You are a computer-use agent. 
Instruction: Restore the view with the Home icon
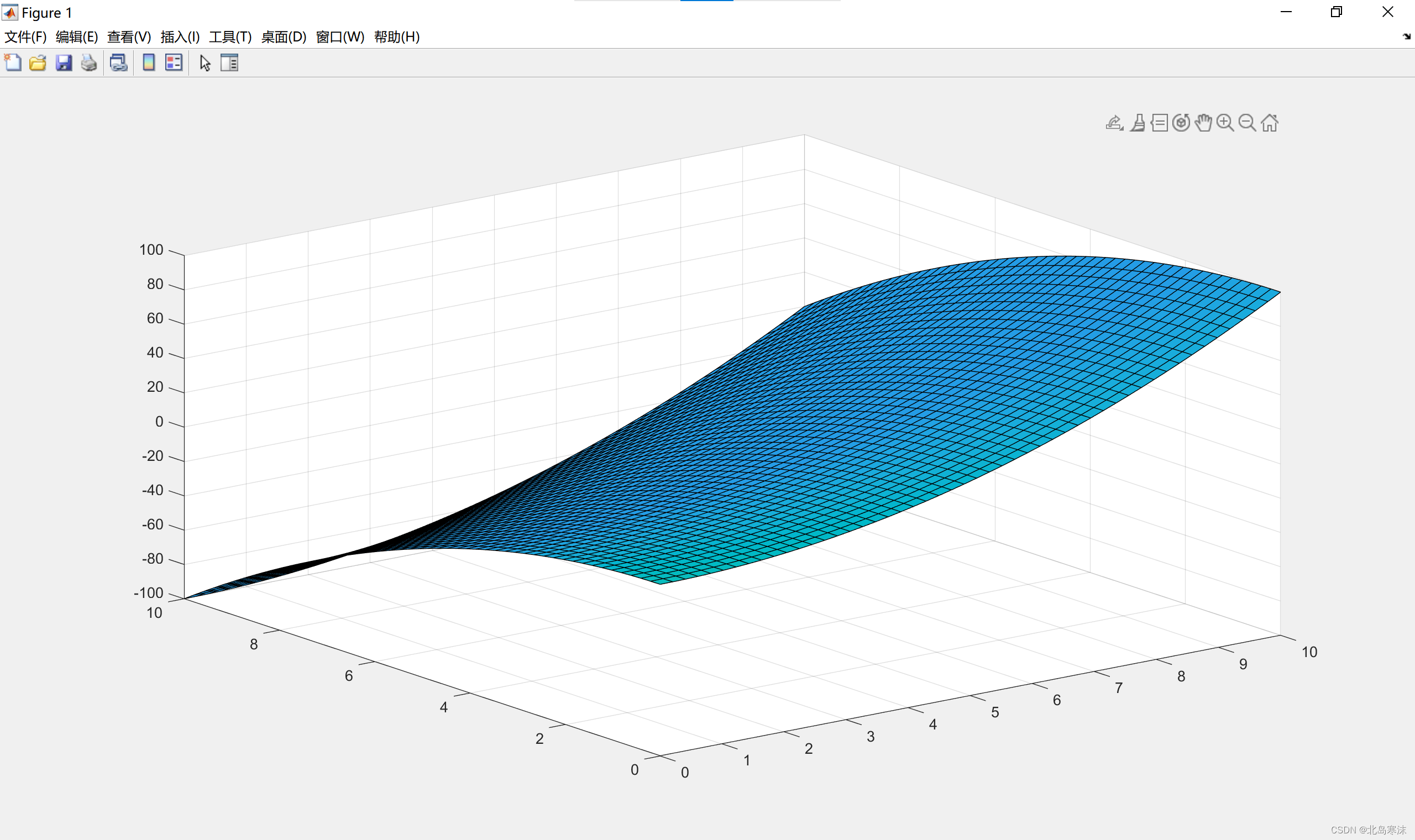point(1270,123)
